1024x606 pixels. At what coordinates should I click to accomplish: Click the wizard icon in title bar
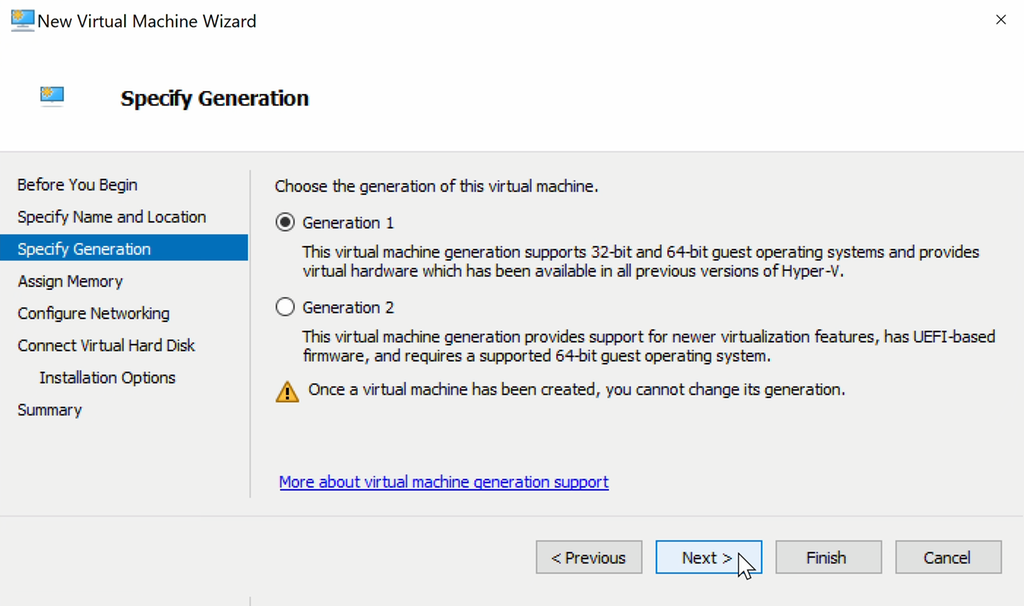[x=22, y=20]
